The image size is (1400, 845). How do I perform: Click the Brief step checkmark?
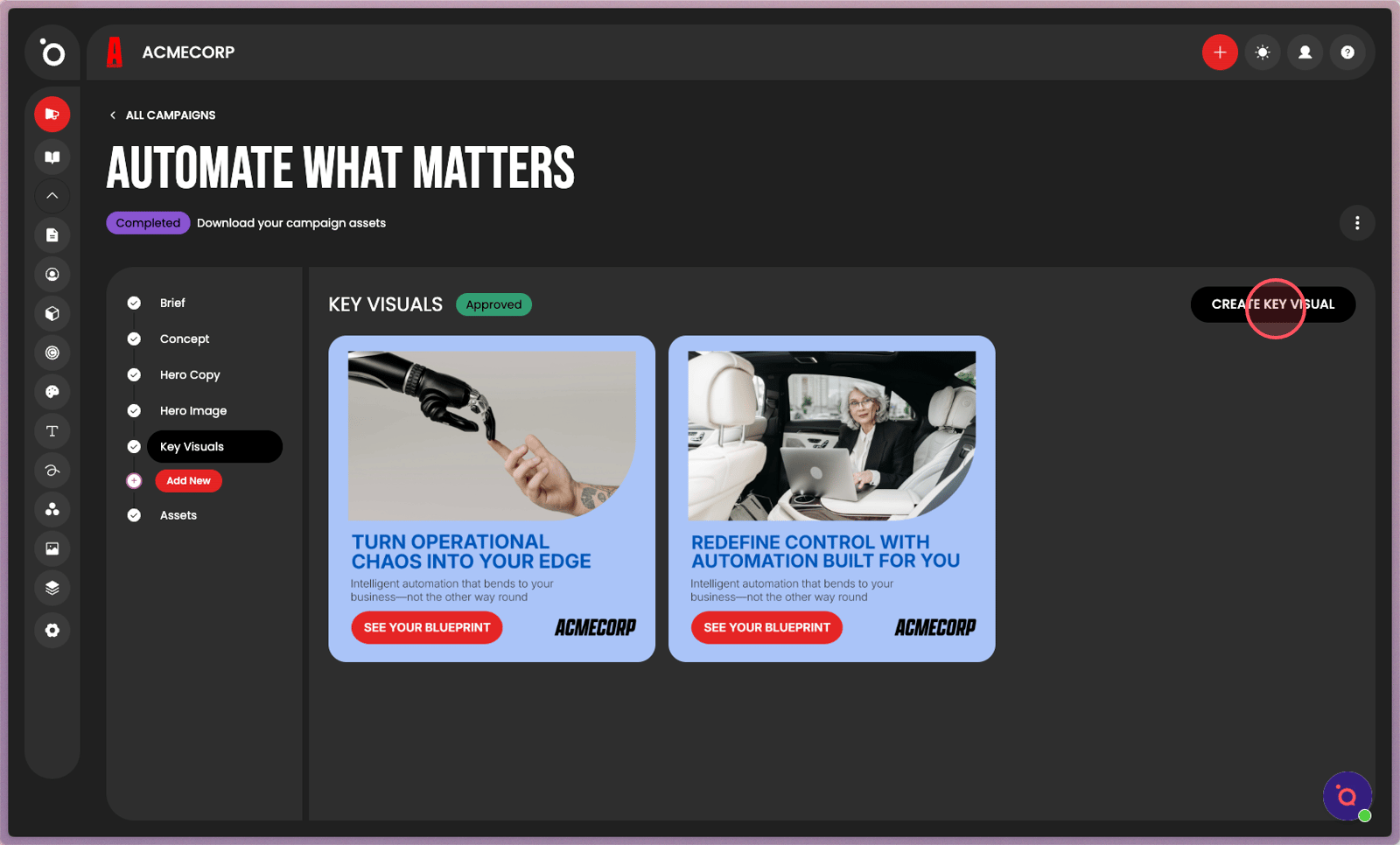pos(134,303)
